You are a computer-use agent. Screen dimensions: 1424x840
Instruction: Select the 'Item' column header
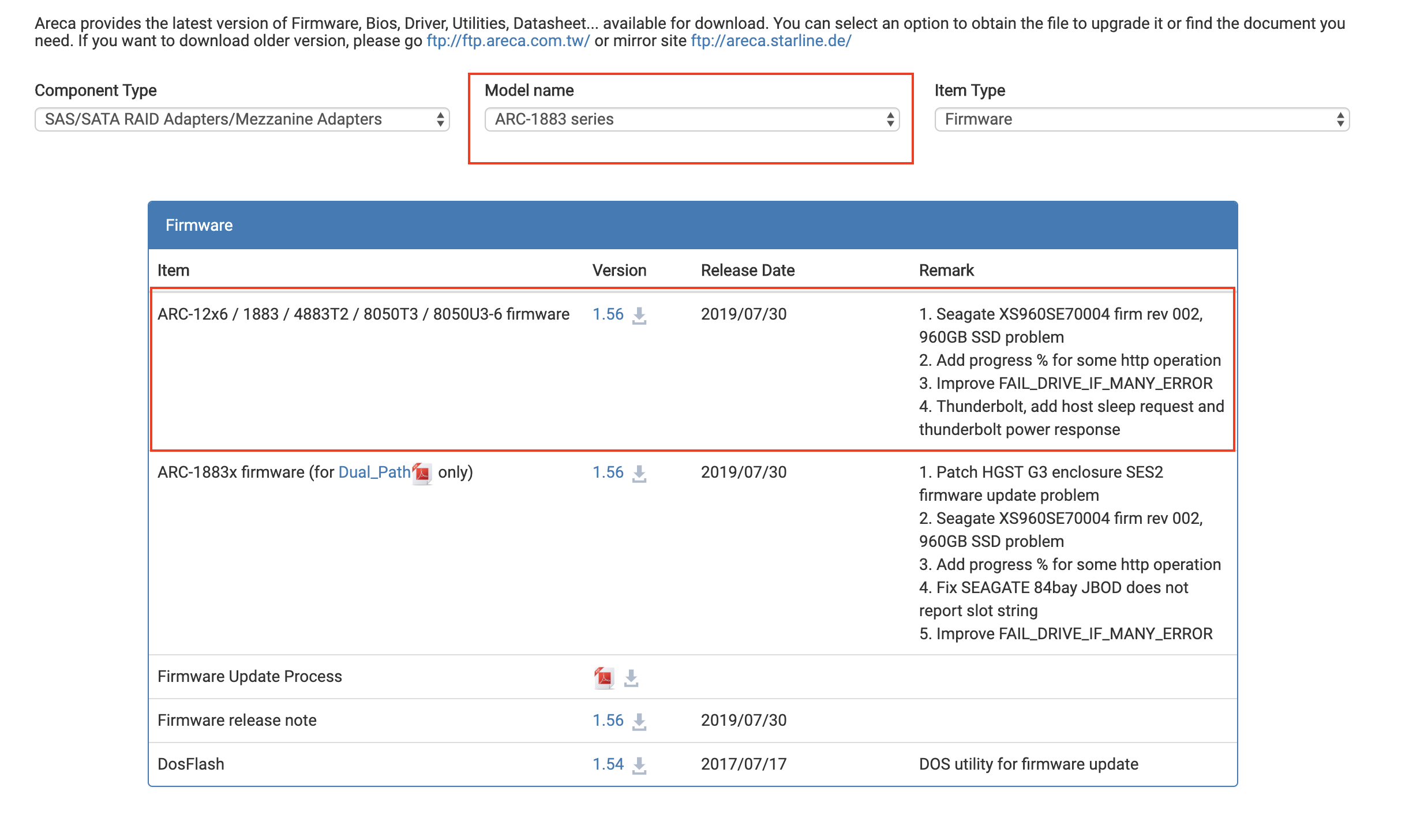coord(174,271)
